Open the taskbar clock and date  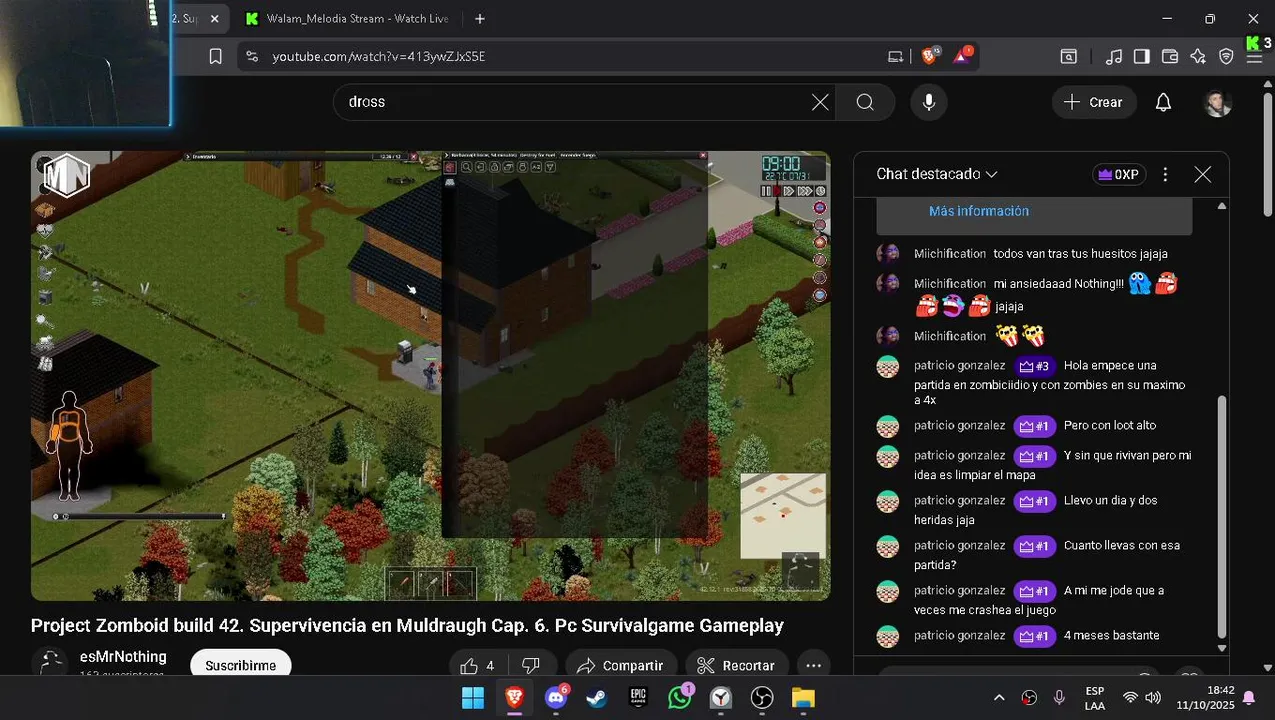pyautogui.click(x=1205, y=697)
